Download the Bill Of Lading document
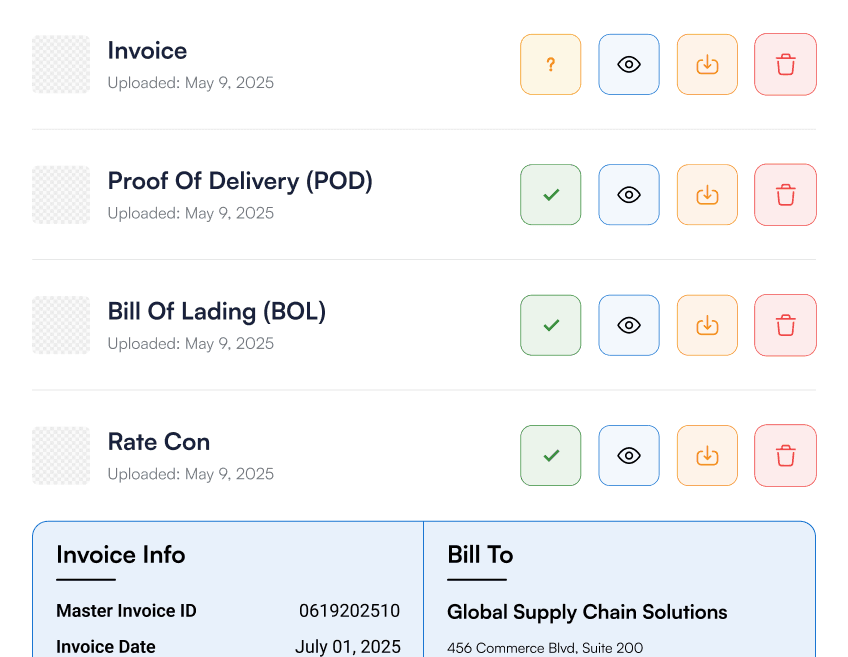848x657 pixels. coord(707,325)
